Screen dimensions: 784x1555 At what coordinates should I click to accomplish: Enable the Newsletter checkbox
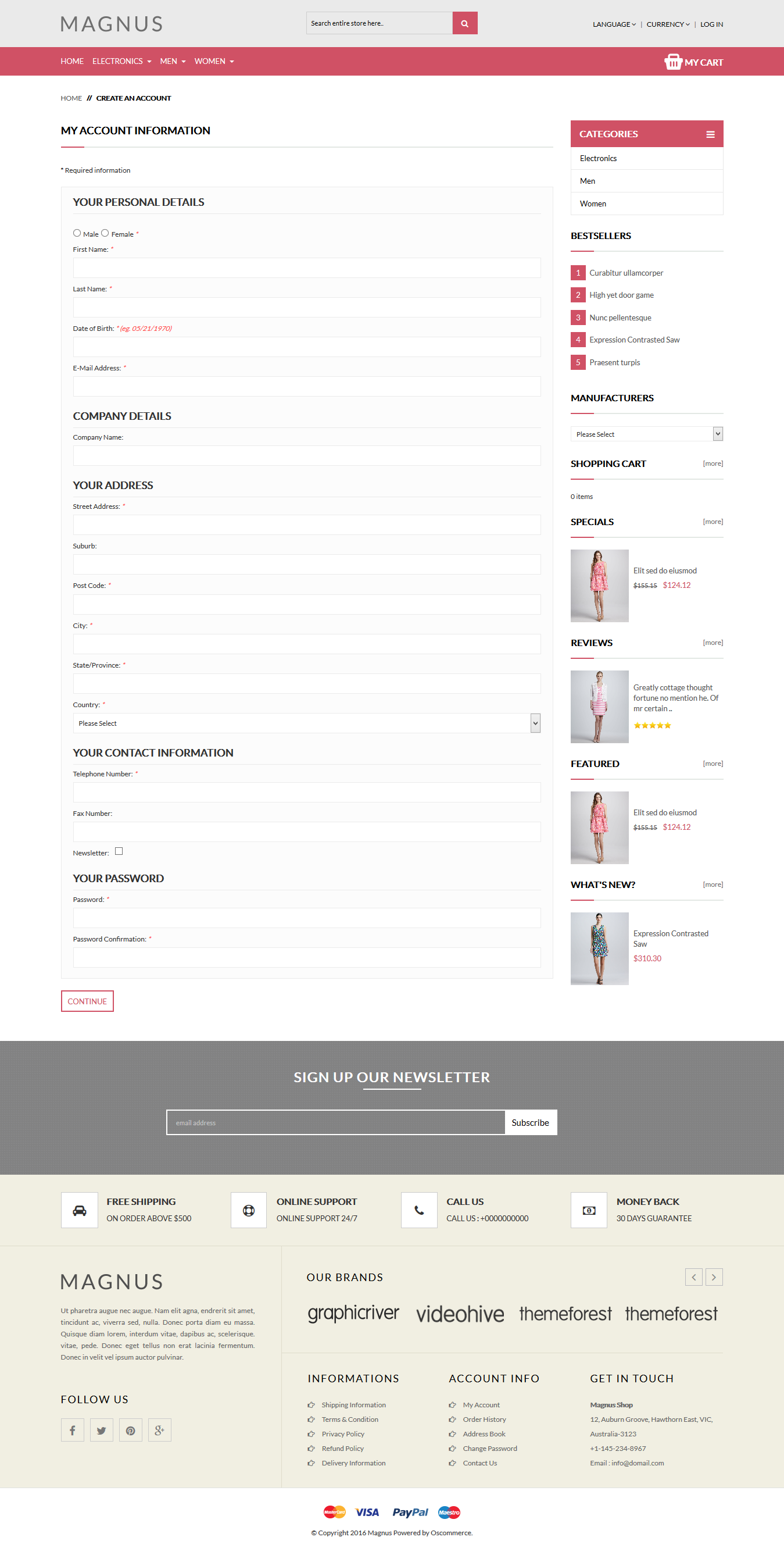(119, 851)
